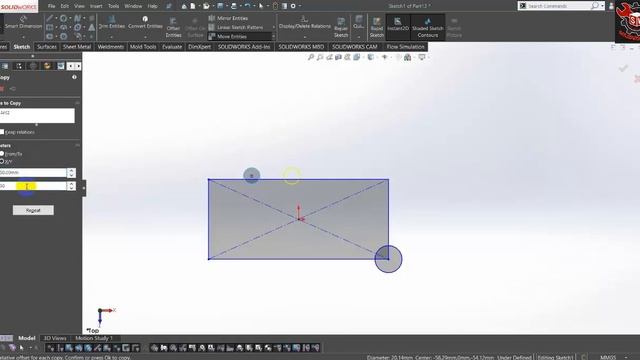The height and width of the screenshot is (360, 640).
Task: Select Mirror Entities in the ribbon
Action: click(228, 18)
